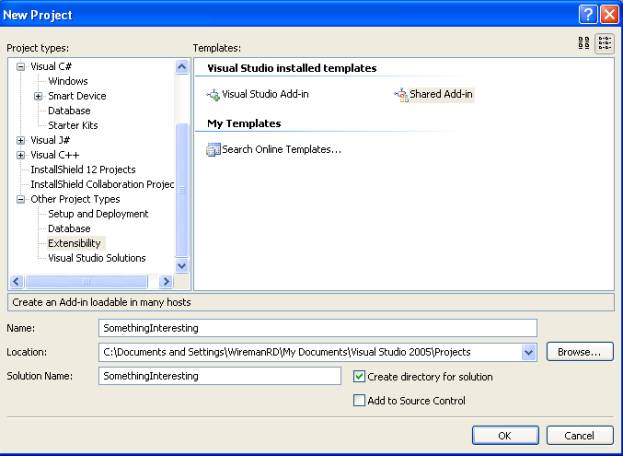623x456 pixels.
Task: Select the Visual C++ project type
Action: [x=55, y=155]
